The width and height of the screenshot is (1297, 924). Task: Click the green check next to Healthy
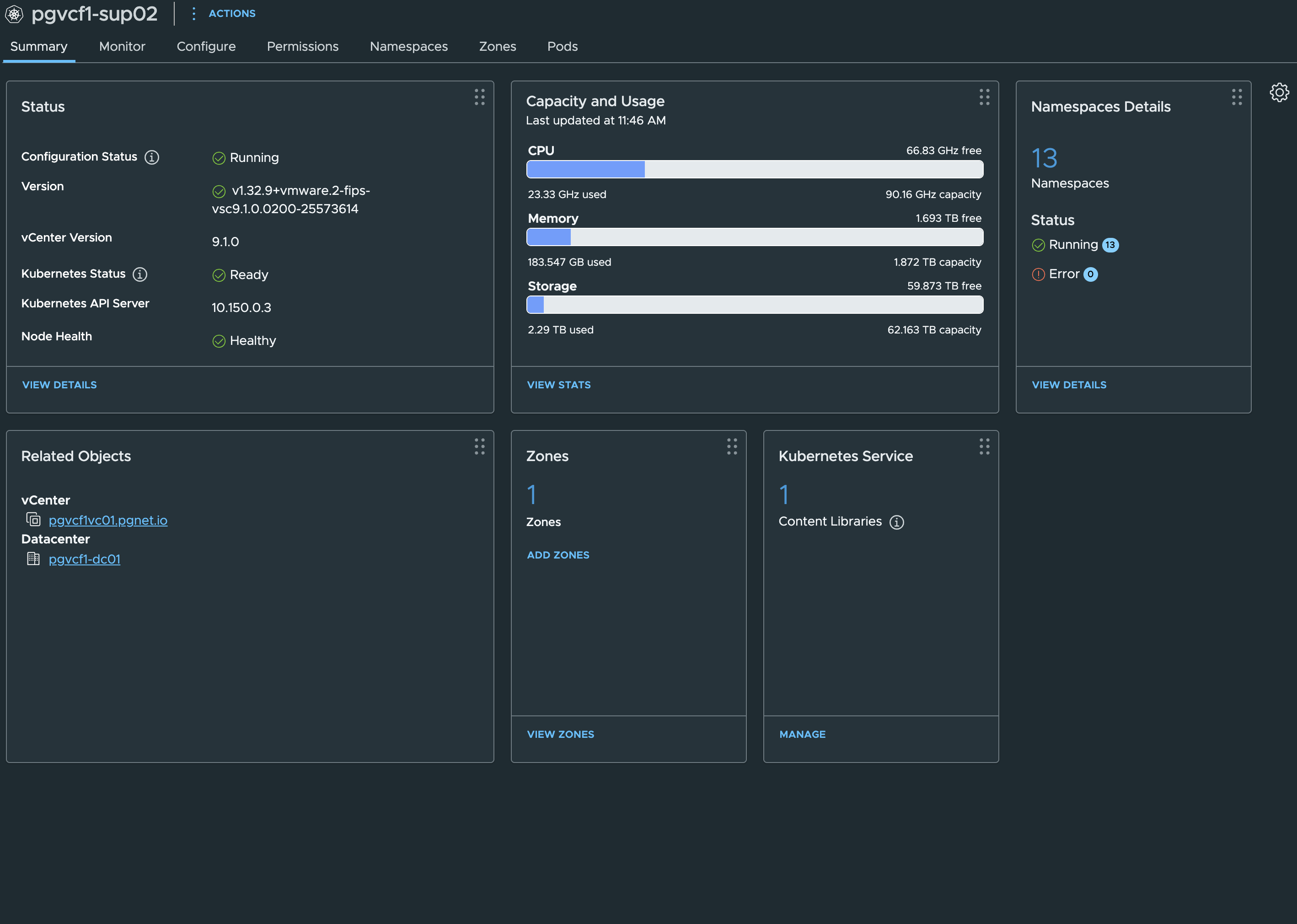point(219,341)
